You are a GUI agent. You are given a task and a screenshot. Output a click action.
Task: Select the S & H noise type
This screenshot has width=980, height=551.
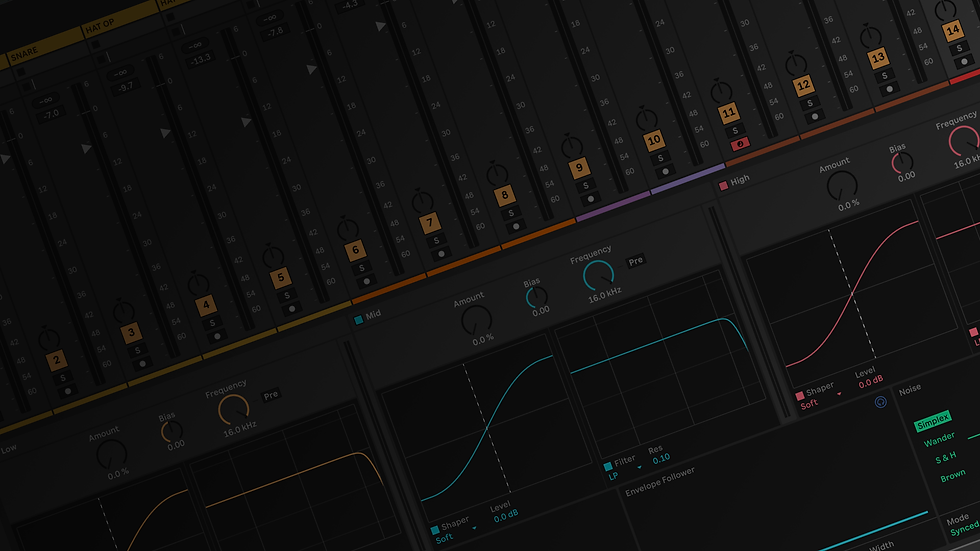(x=946, y=458)
